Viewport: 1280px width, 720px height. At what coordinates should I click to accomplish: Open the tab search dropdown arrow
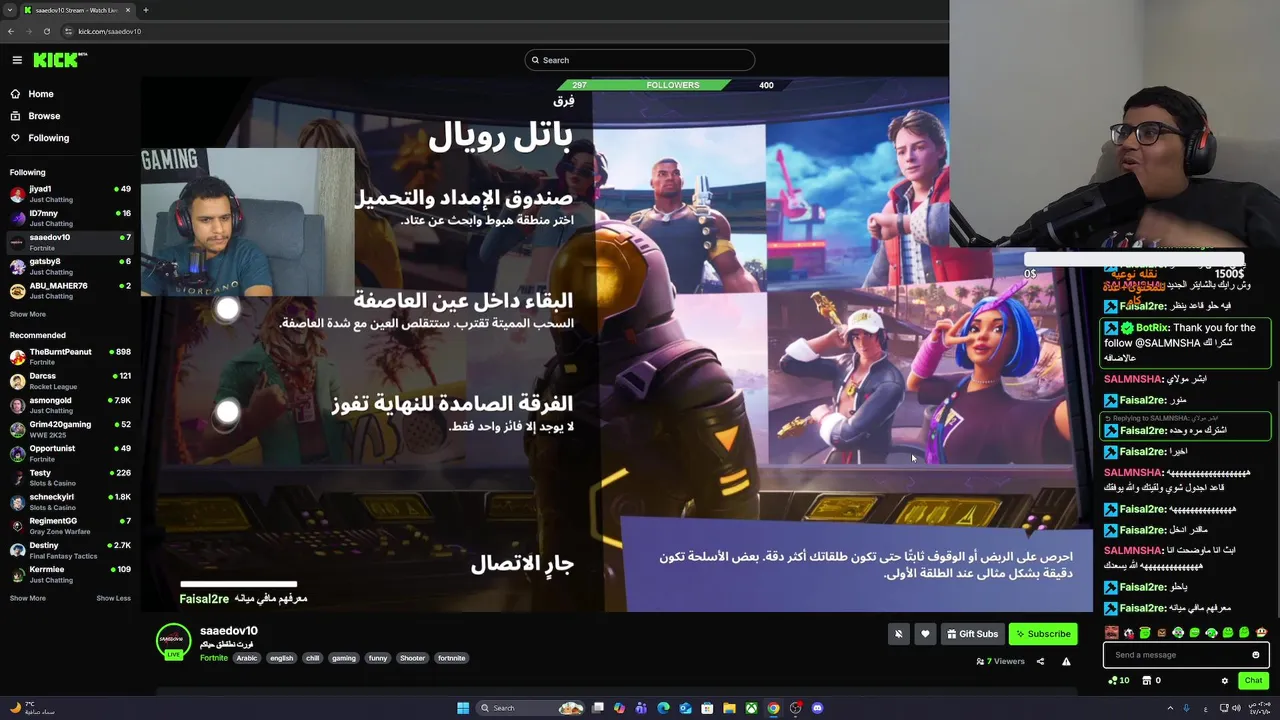point(10,10)
